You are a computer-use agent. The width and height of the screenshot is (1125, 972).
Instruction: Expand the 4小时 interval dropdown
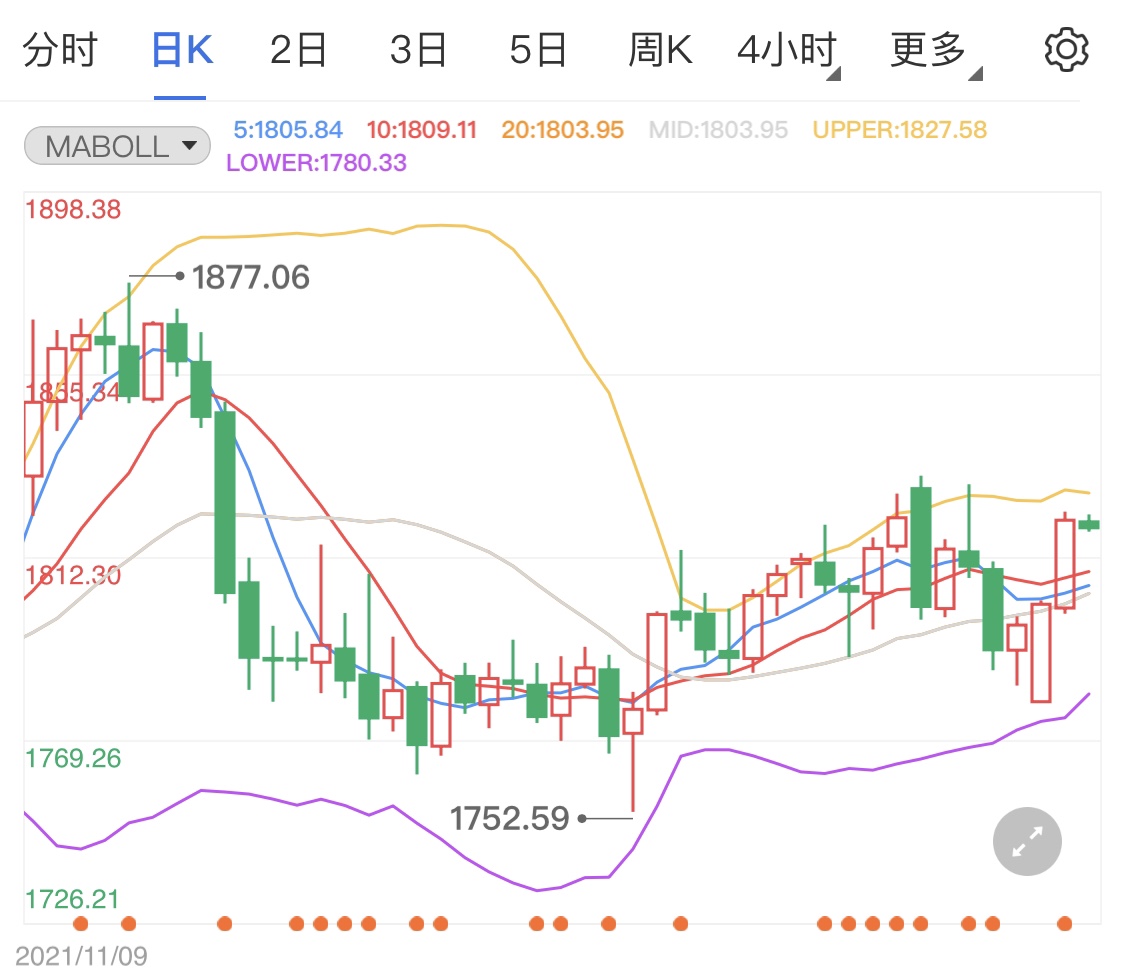788,52
